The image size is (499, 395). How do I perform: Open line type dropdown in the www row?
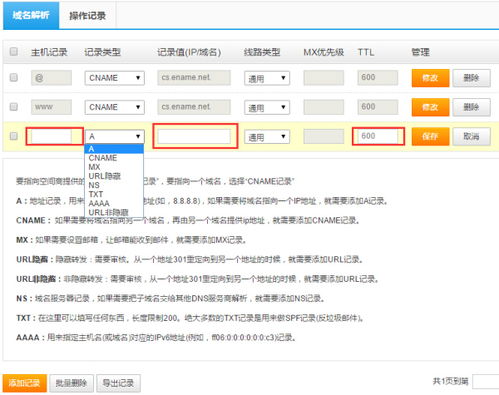267,108
